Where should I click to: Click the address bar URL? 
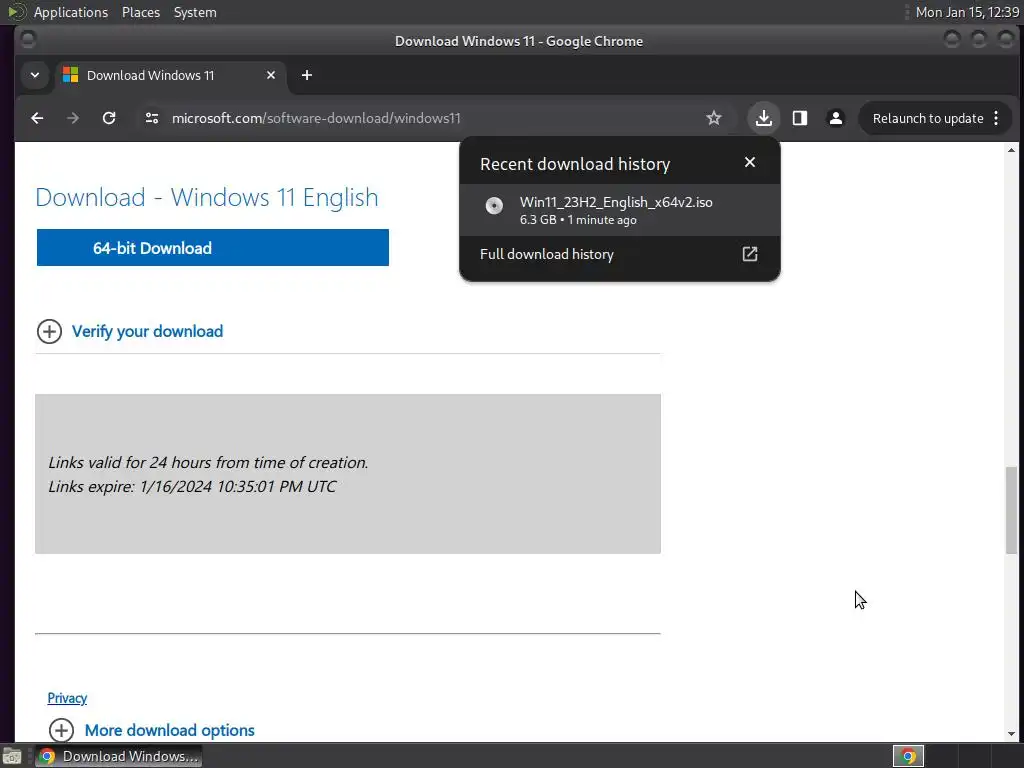316,118
